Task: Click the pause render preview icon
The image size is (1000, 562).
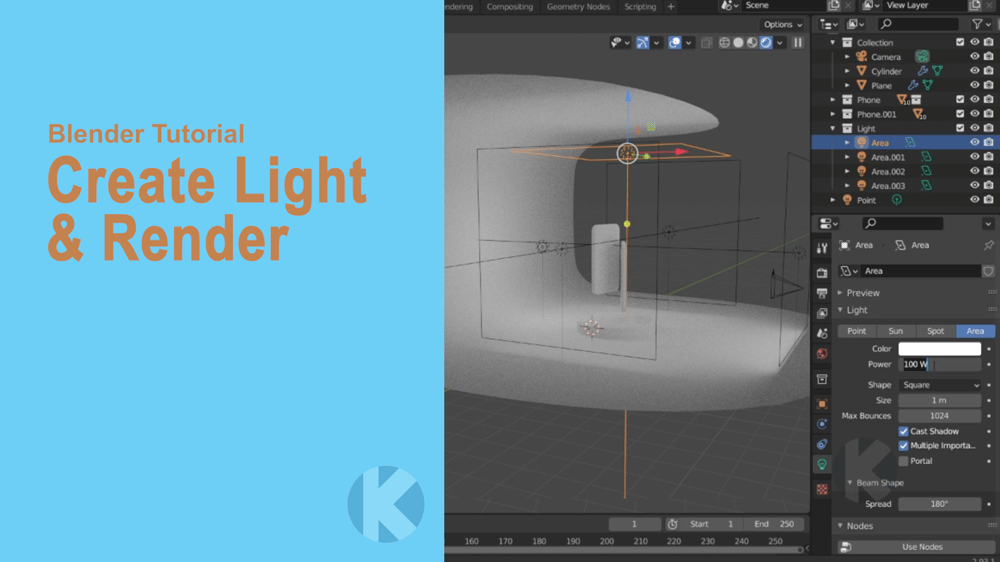Action: (x=798, y=43)
